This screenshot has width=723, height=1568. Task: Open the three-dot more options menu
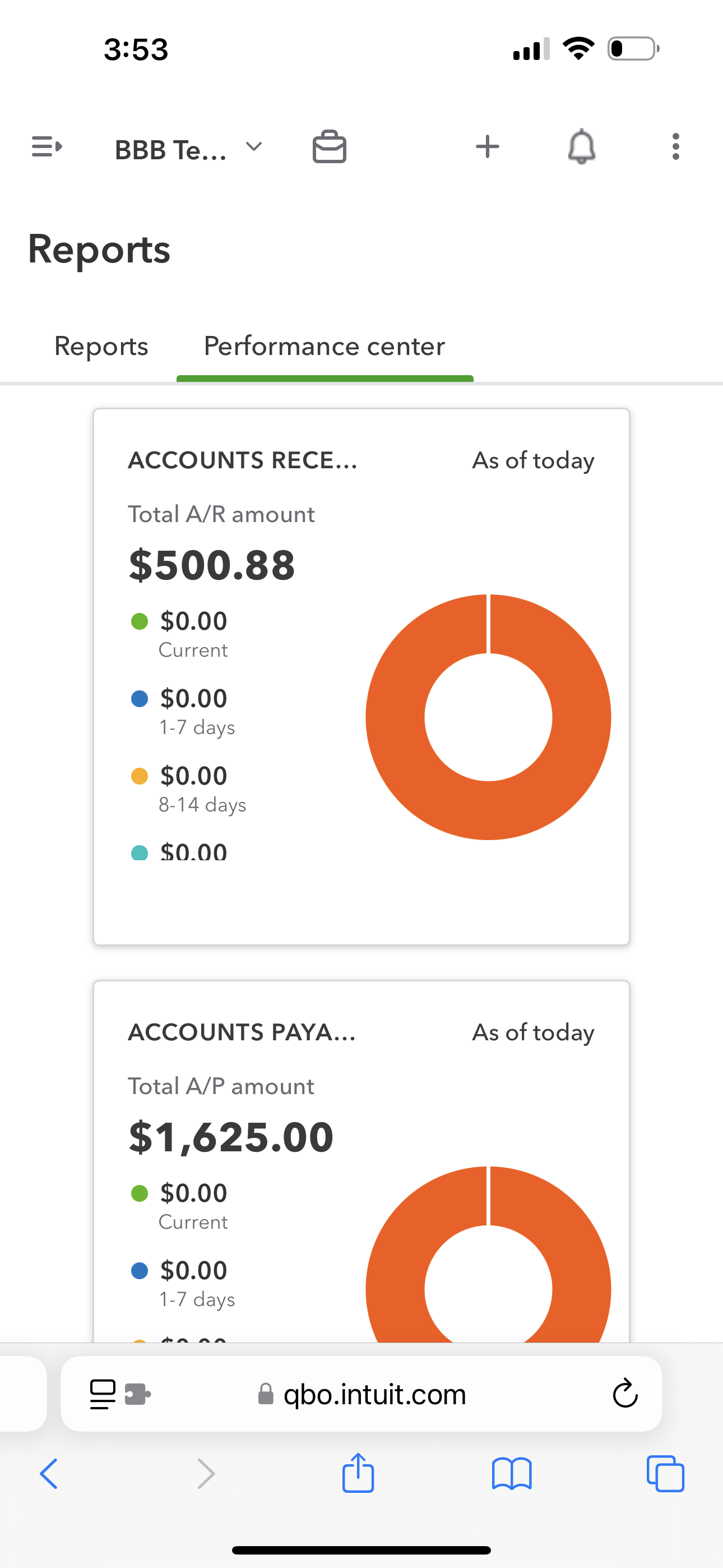coord(675,147)
